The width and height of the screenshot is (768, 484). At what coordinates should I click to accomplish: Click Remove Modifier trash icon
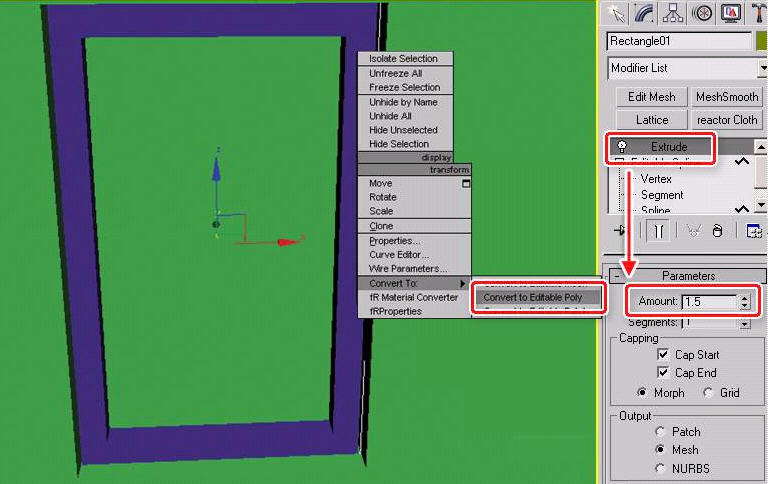[717, 230]
